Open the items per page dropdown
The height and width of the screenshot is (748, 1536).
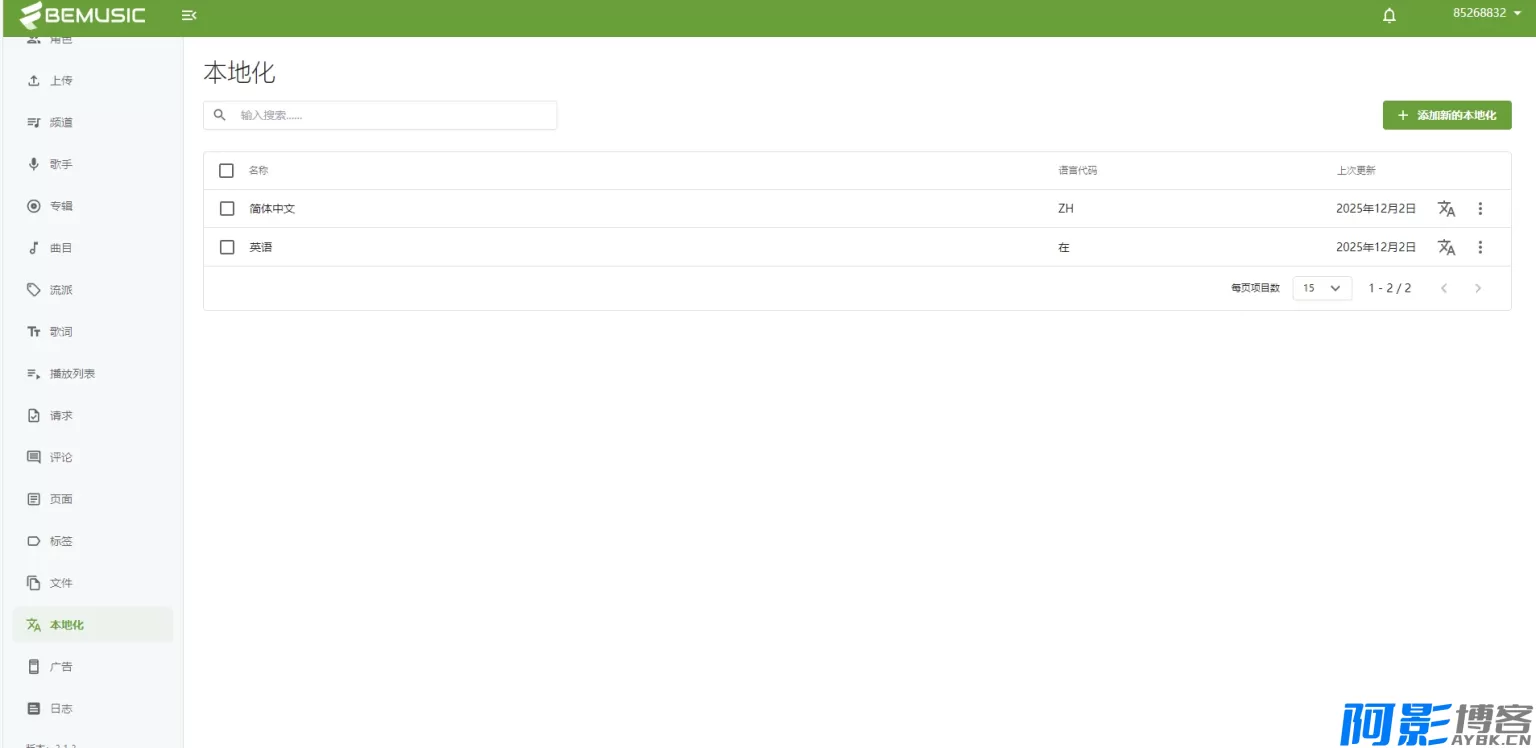coord(1322,288)
